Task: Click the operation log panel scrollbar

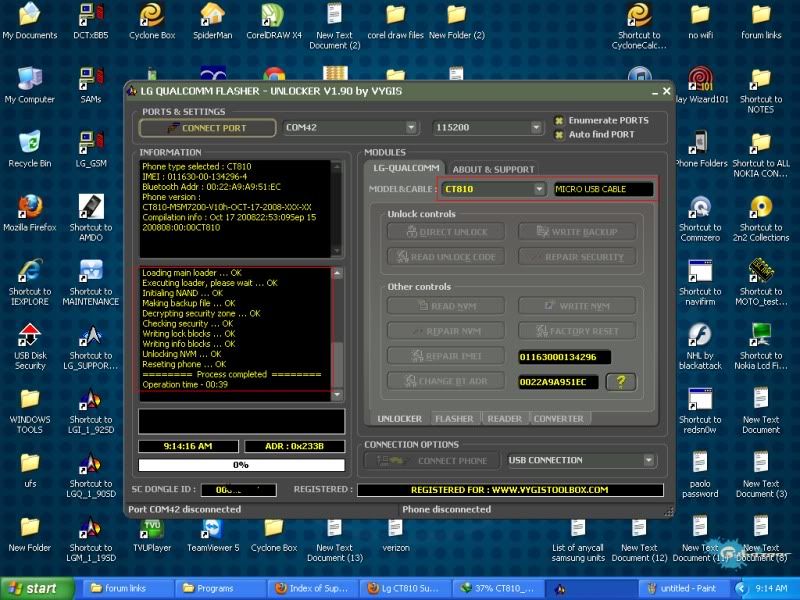Action: click(337, 334)
